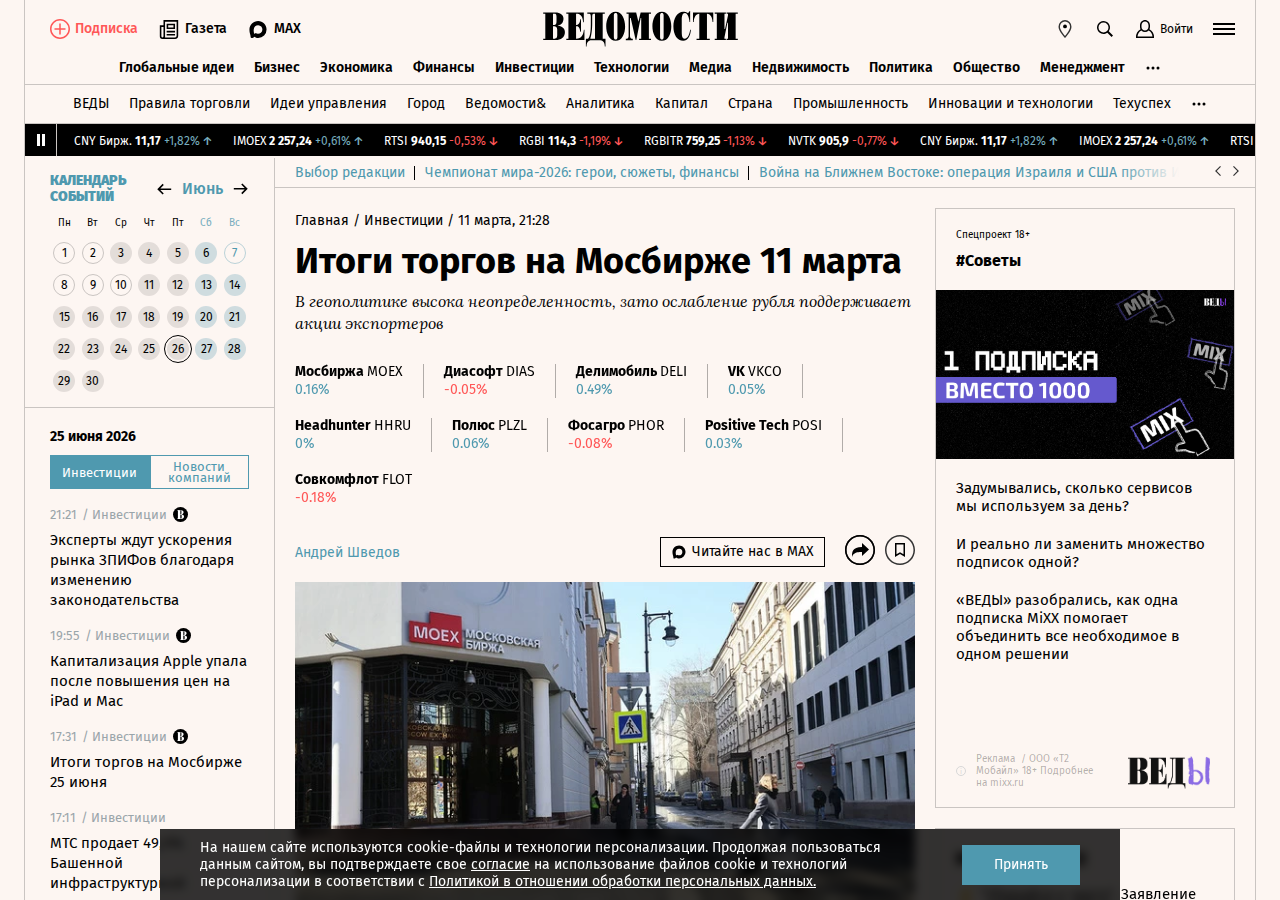
Task: Click the ВЕДЫ logo in ad block
Action: [x=1169, y=771]
